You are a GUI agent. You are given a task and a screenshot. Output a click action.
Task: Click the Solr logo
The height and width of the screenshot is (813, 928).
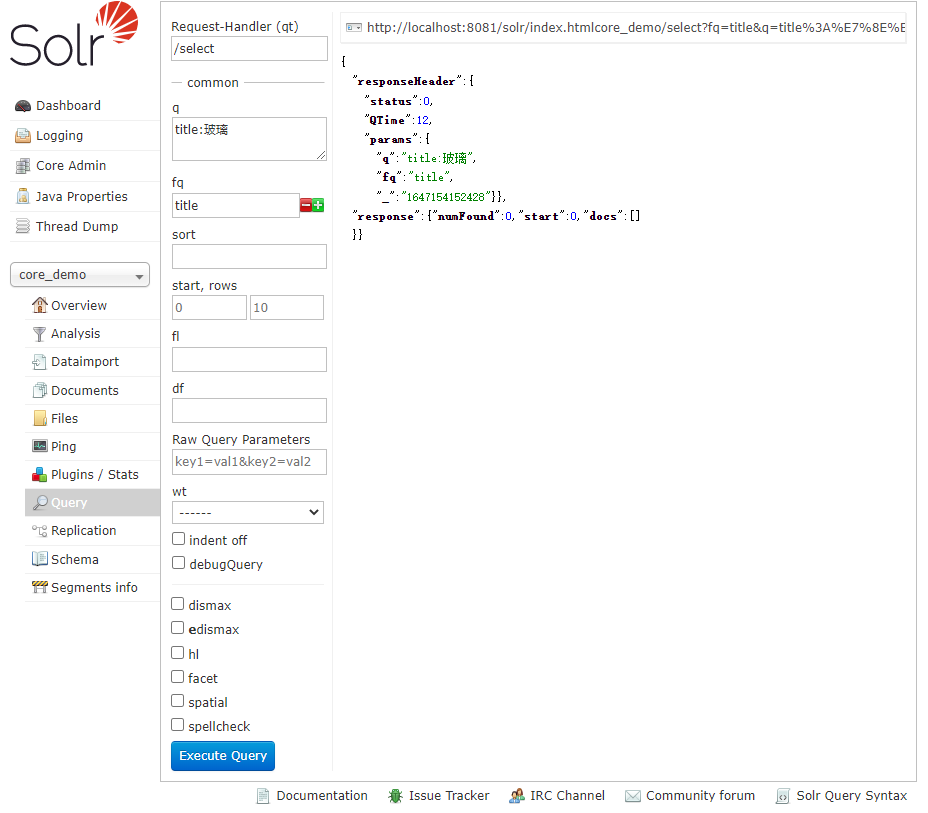coord(74,34)
